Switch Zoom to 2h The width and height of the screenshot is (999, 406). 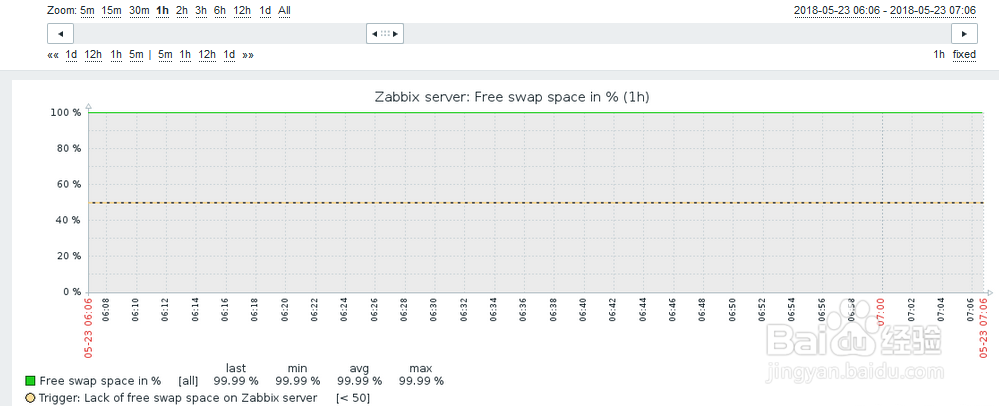[181, 10]
